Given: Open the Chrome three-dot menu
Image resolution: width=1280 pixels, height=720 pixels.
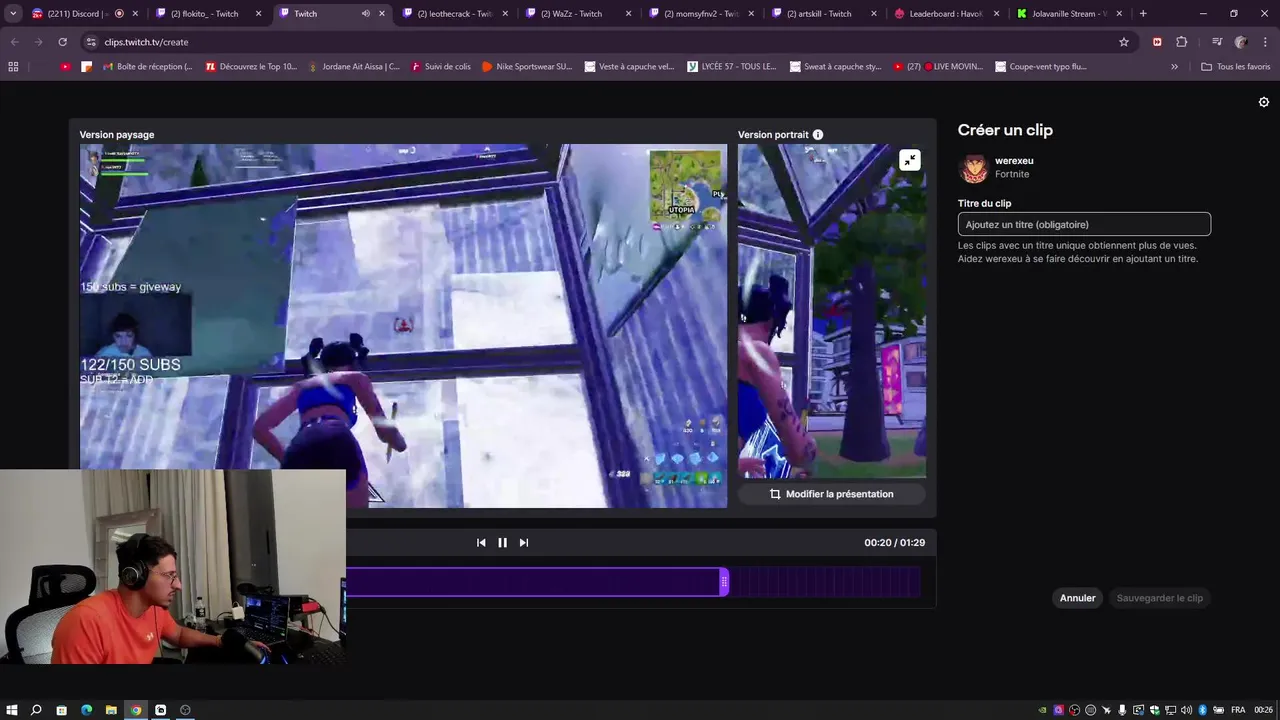Looking at the screenshot, I should tap(1265, 42).
